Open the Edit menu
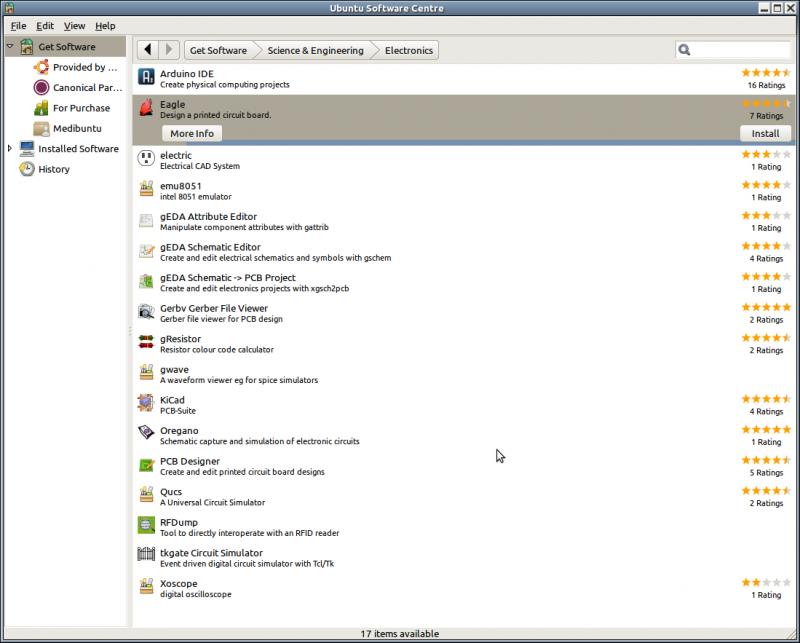 (x=45, y=26)
